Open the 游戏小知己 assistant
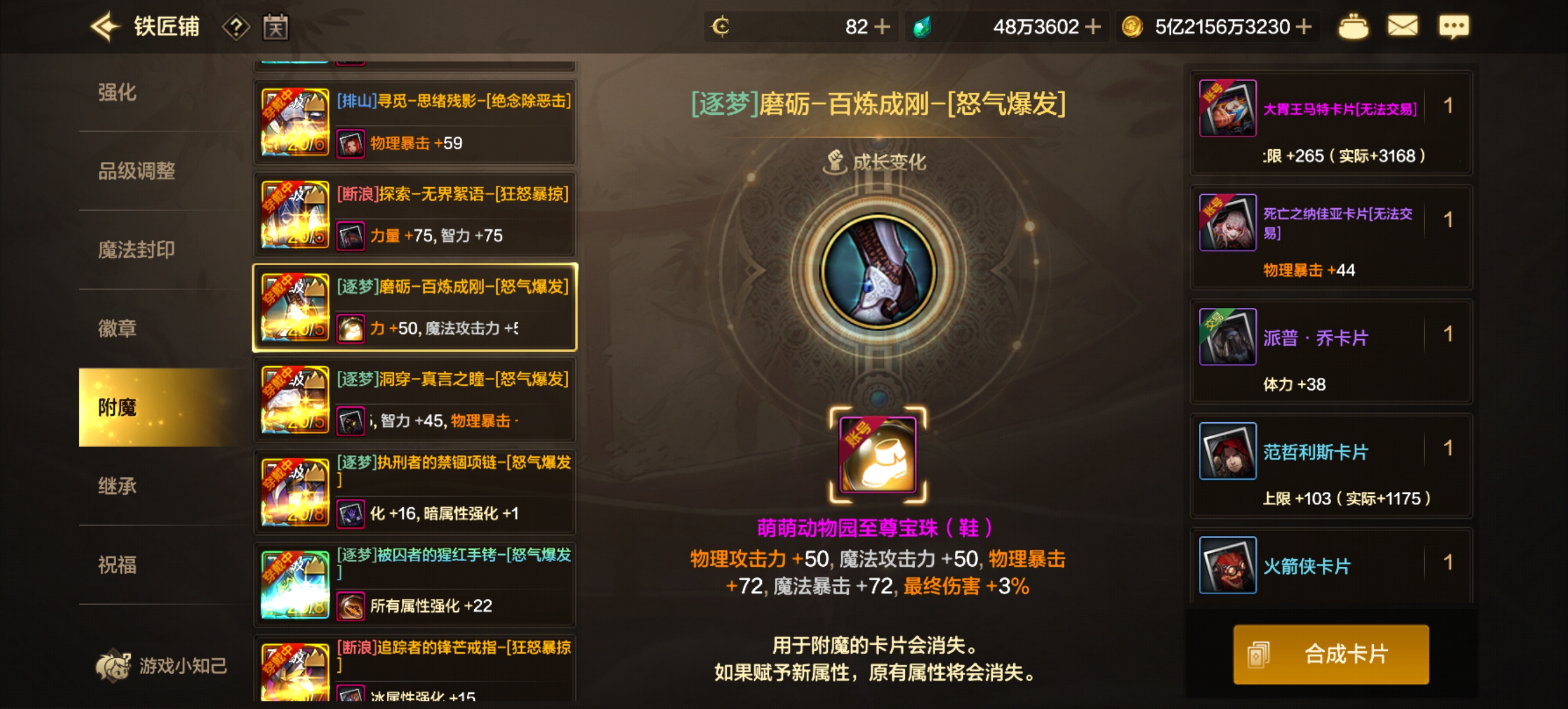 pos(162,665)
